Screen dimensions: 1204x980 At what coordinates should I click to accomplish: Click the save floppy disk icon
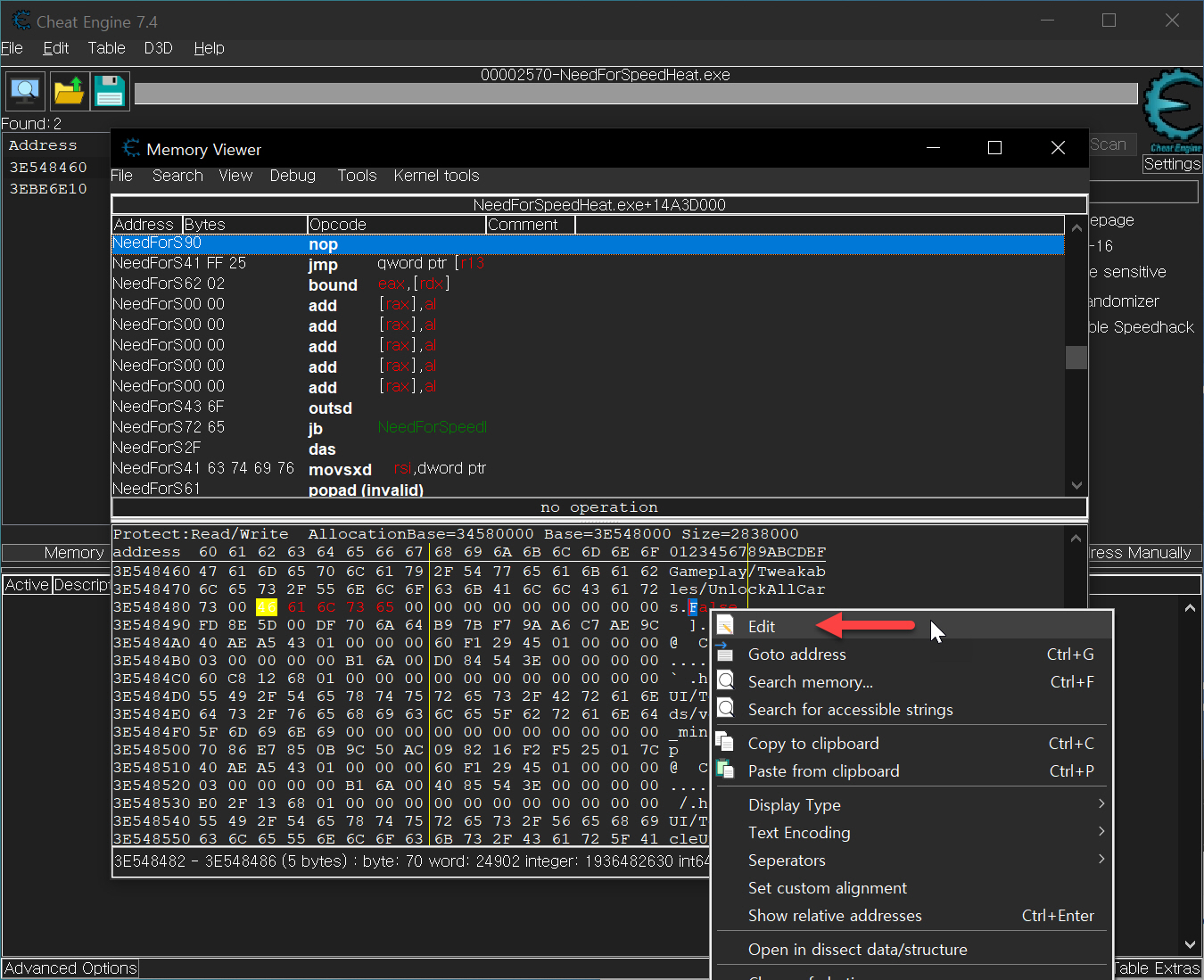pyautogui.click(x=110, y=91)
